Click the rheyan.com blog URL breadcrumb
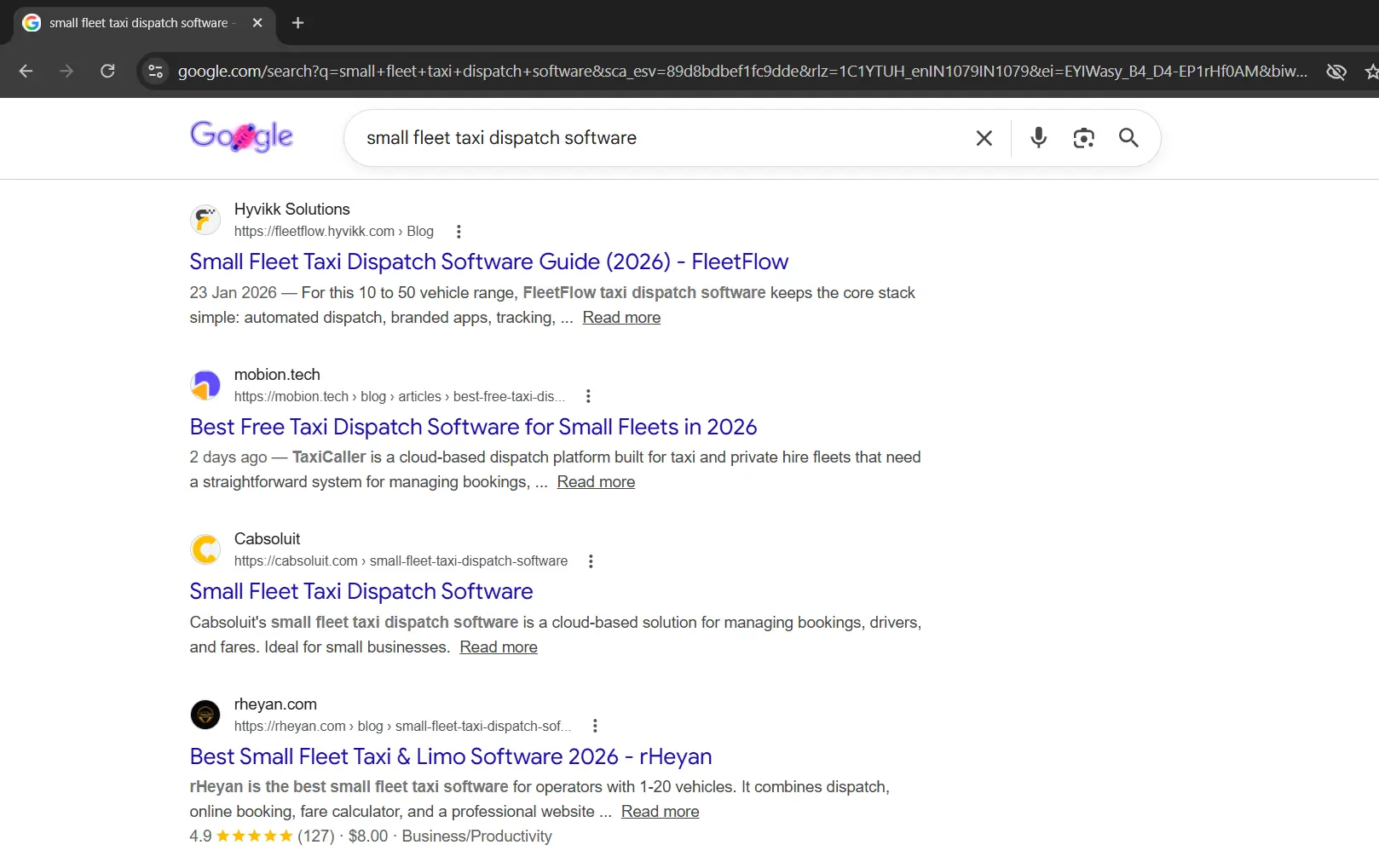Screen dimensions: 1379x868 (x=403, y=726)
